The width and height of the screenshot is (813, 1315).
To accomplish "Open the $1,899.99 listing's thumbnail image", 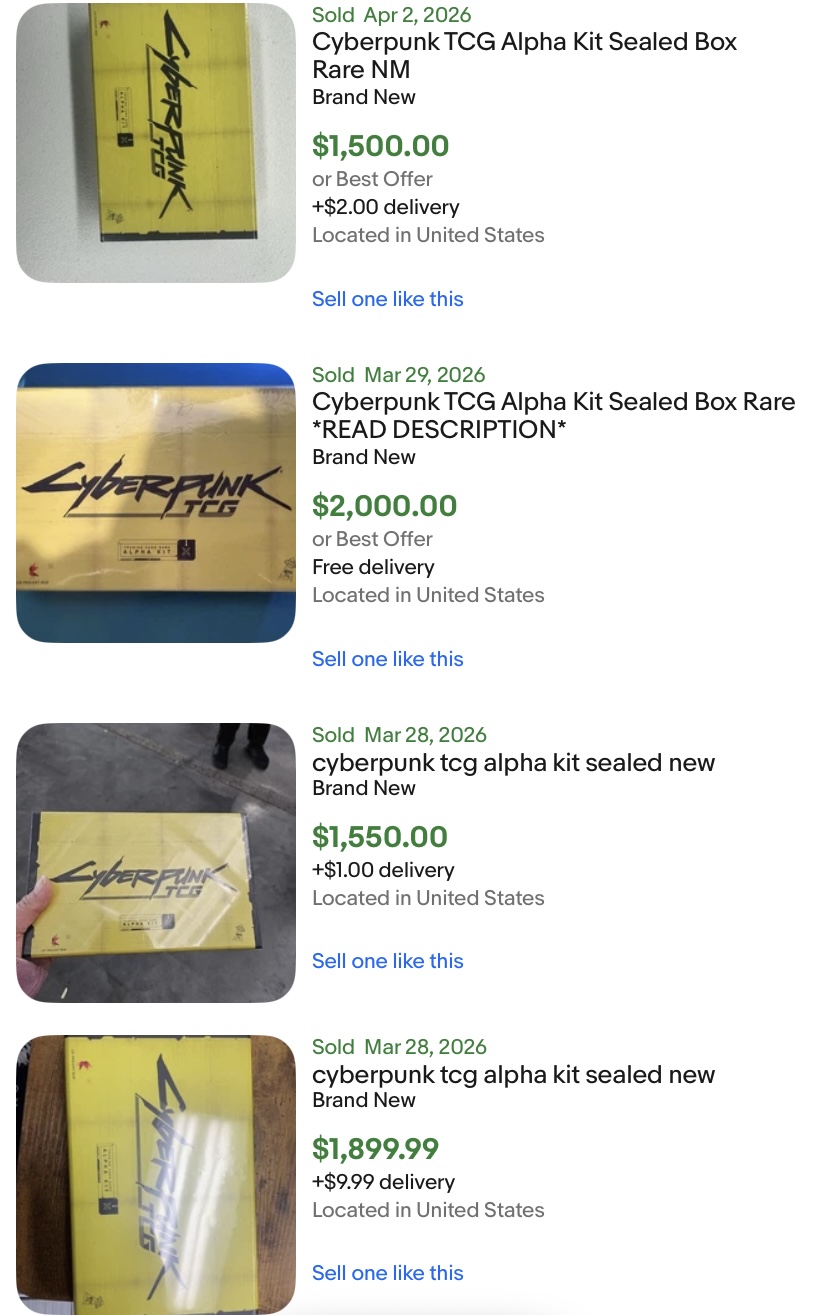I will [x=156, y=1174].
